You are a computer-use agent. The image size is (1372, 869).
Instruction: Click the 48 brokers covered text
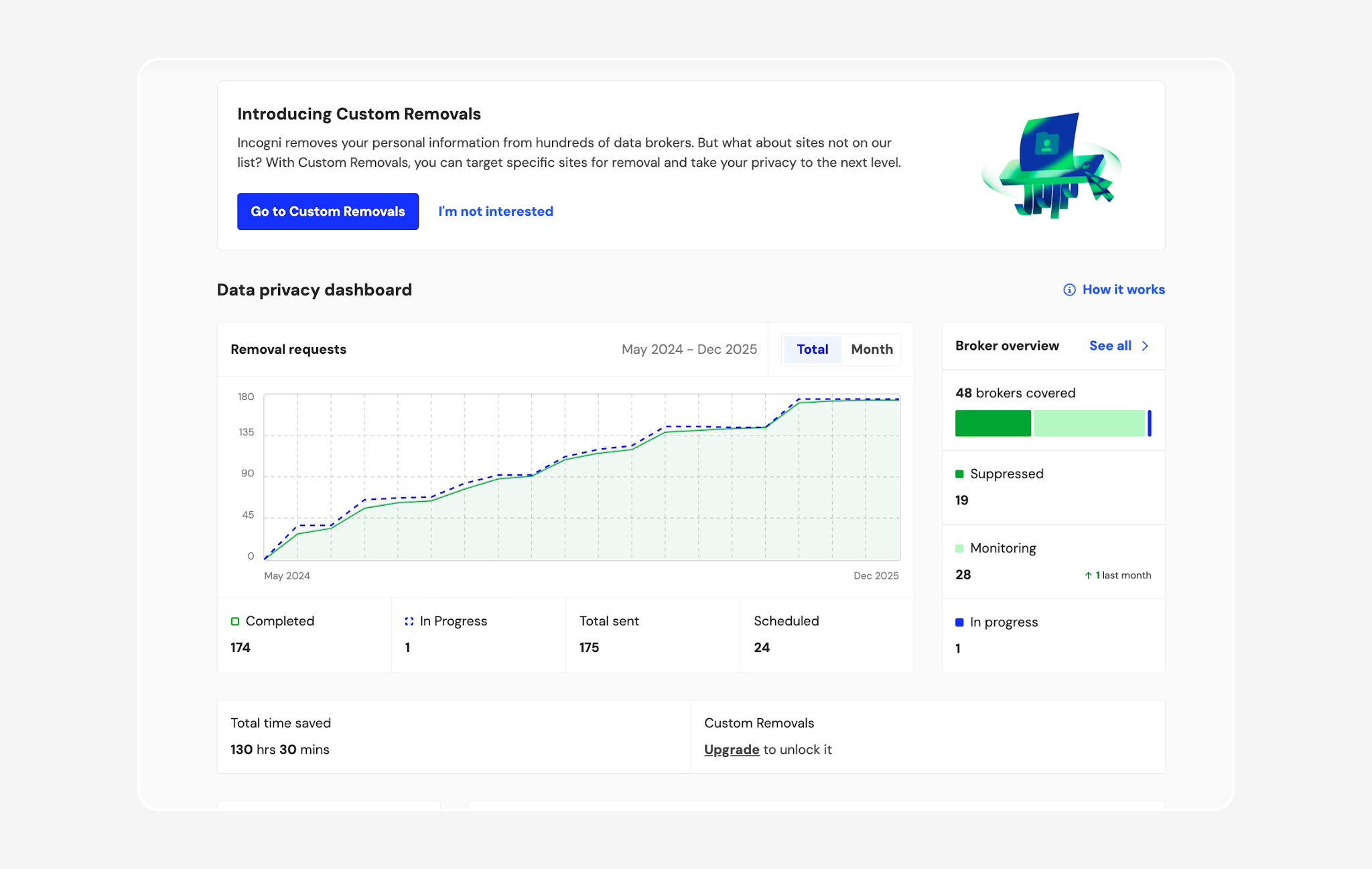click(x=1015, y=393)
